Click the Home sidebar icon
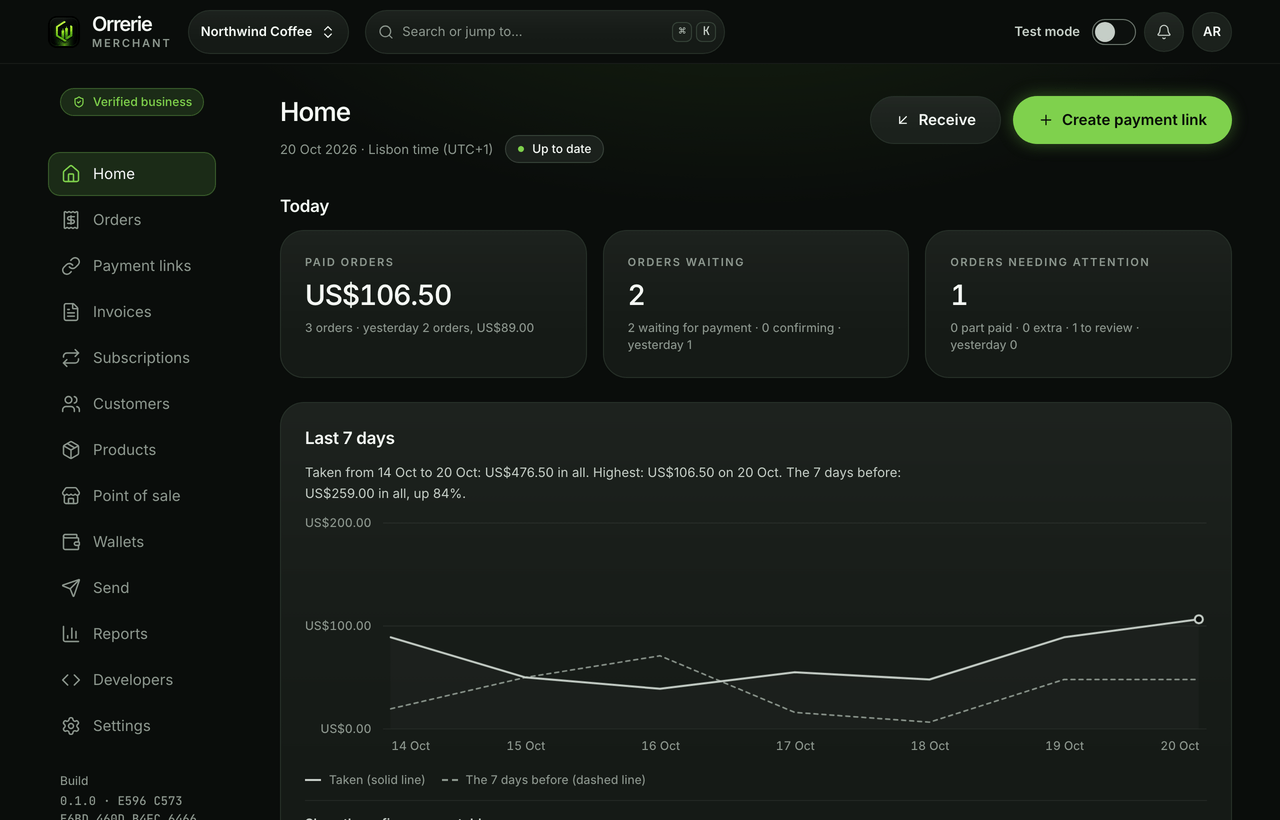This screenshot has height=820, width=1280. coord(71,174)
